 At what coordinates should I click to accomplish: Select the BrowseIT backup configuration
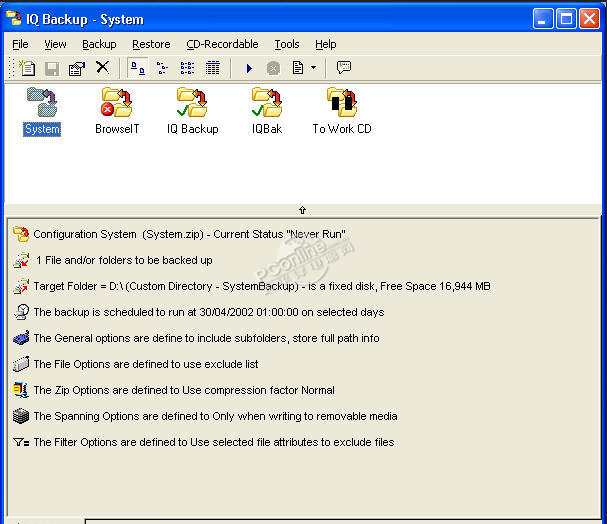[117, 112]
